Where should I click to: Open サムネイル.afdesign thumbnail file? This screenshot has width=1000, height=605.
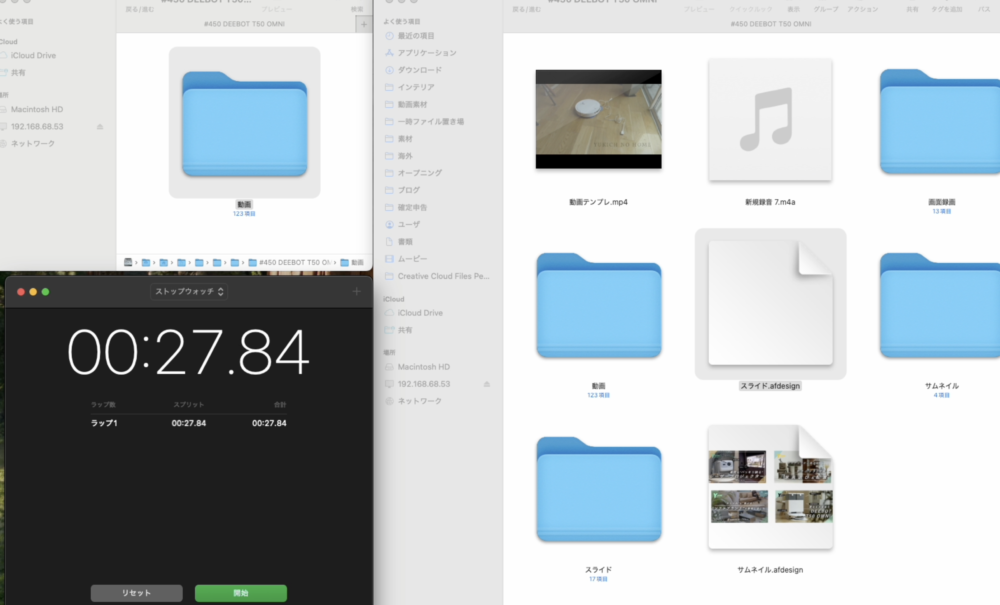pos(769,488)
